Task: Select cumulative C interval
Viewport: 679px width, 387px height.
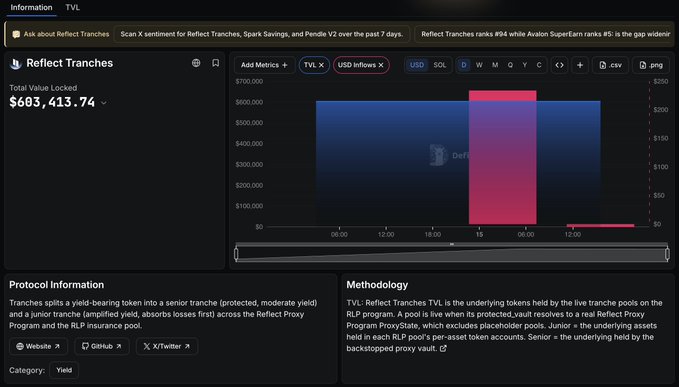Action: click(x=539, y=65)
